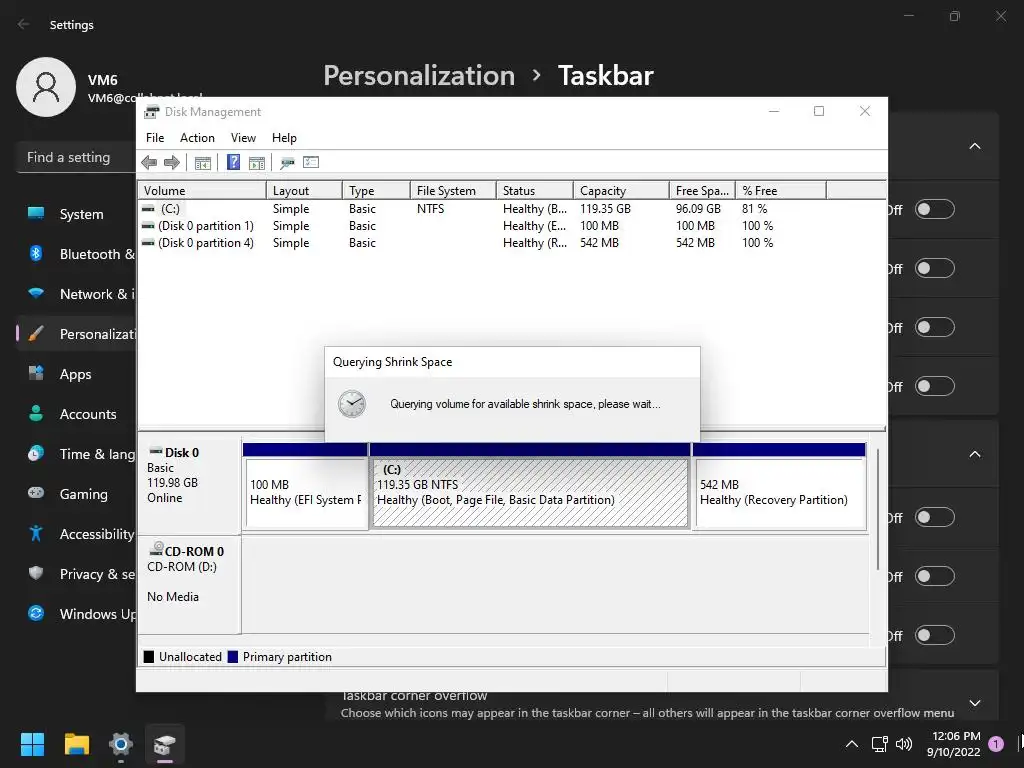
Task: Open Time & language in Settings sidebar
Action: coord(77,454)
